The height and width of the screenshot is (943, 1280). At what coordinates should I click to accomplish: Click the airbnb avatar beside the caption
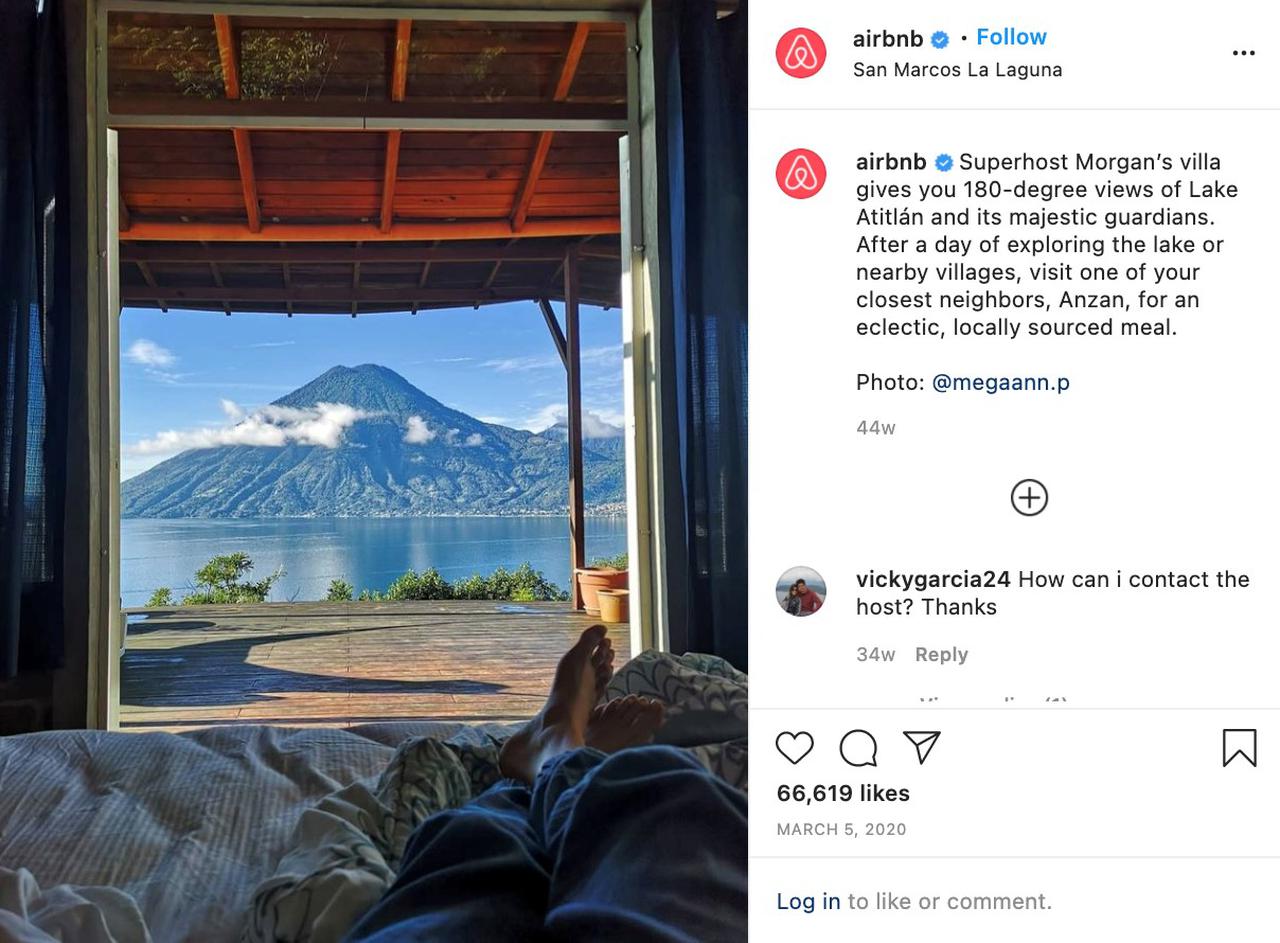[801, 174]
